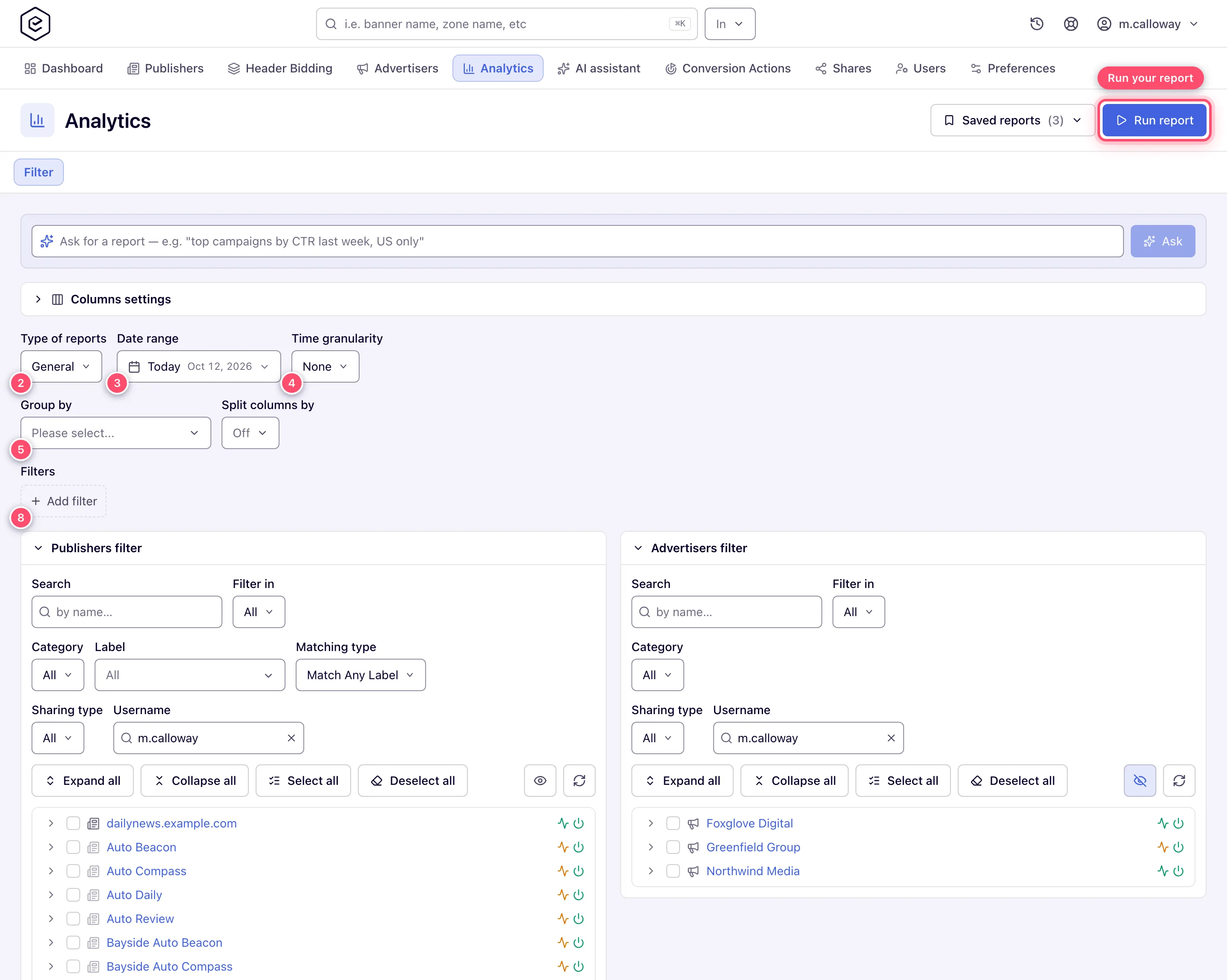Go to the Publishers tab
This screenshot has width=1227, height=980.
[x=165, y=68]
